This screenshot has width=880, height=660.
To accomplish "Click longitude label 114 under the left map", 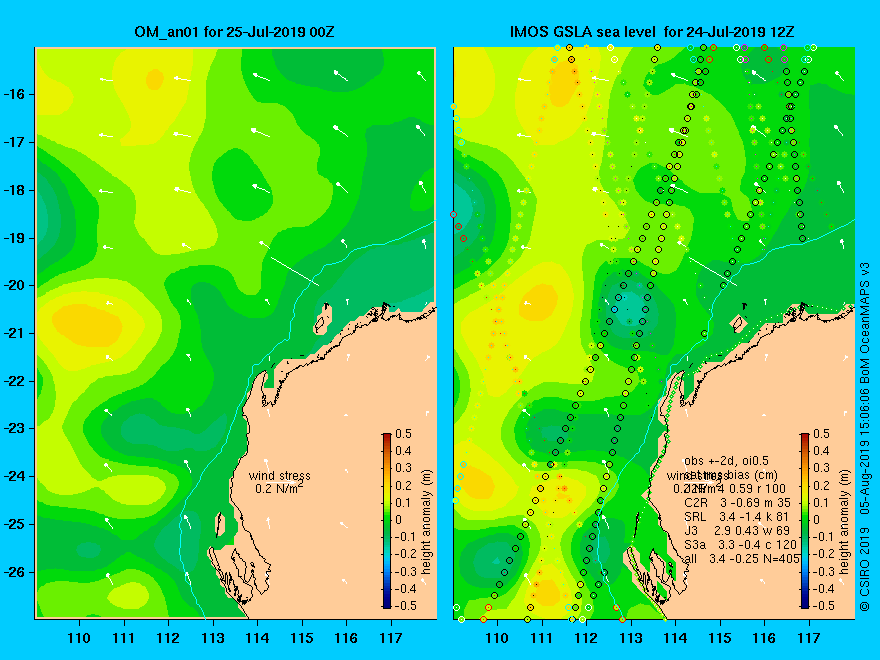I will point(257,638).
